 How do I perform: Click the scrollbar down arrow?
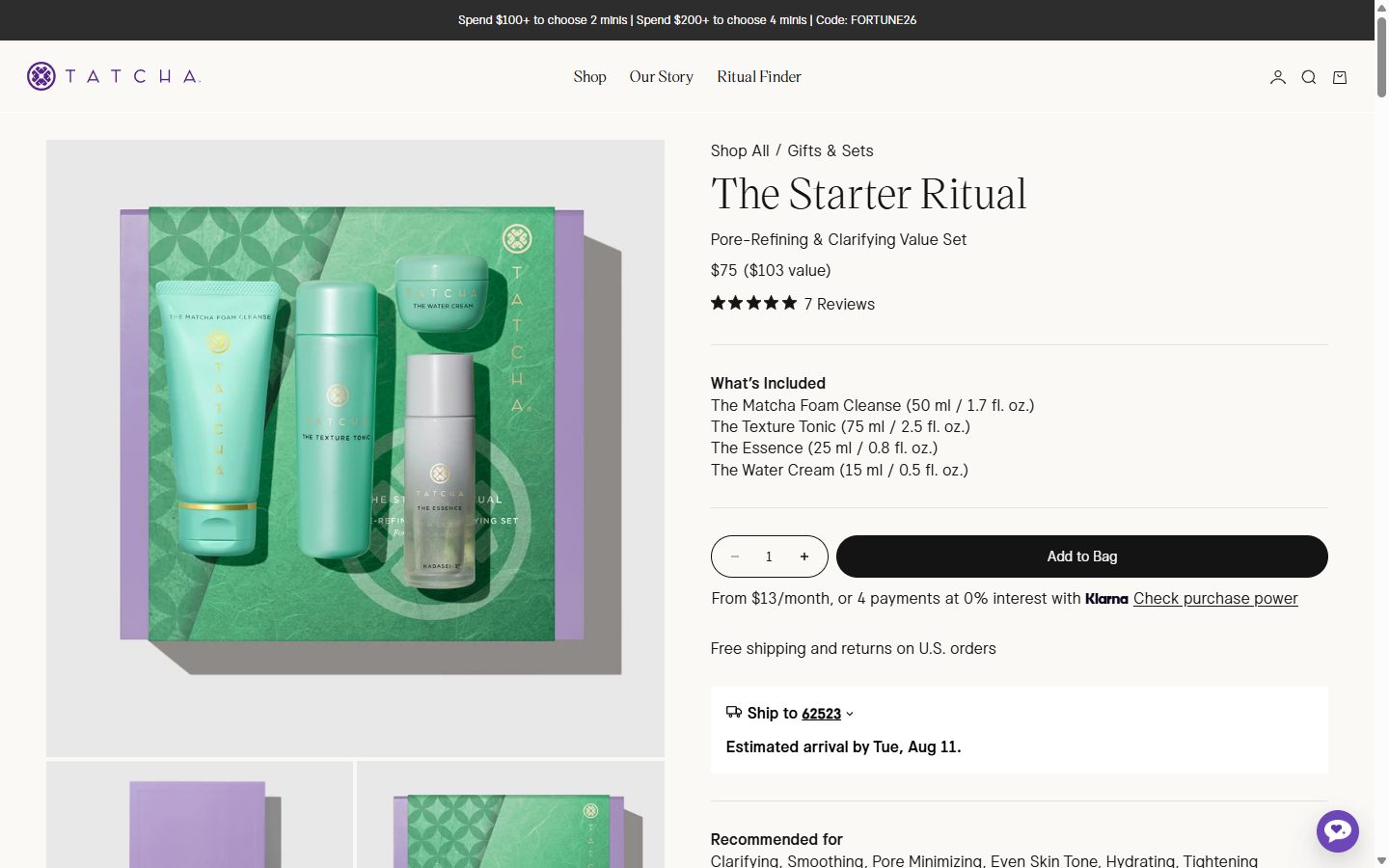coord(1381,859)
